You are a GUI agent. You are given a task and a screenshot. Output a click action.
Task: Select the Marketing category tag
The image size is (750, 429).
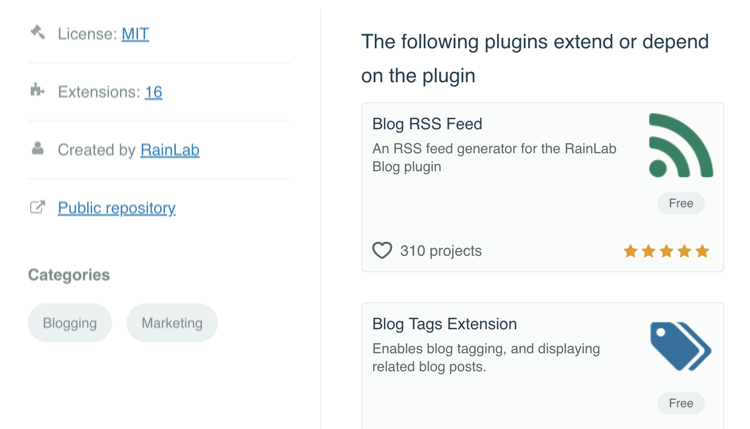(172, 323)
